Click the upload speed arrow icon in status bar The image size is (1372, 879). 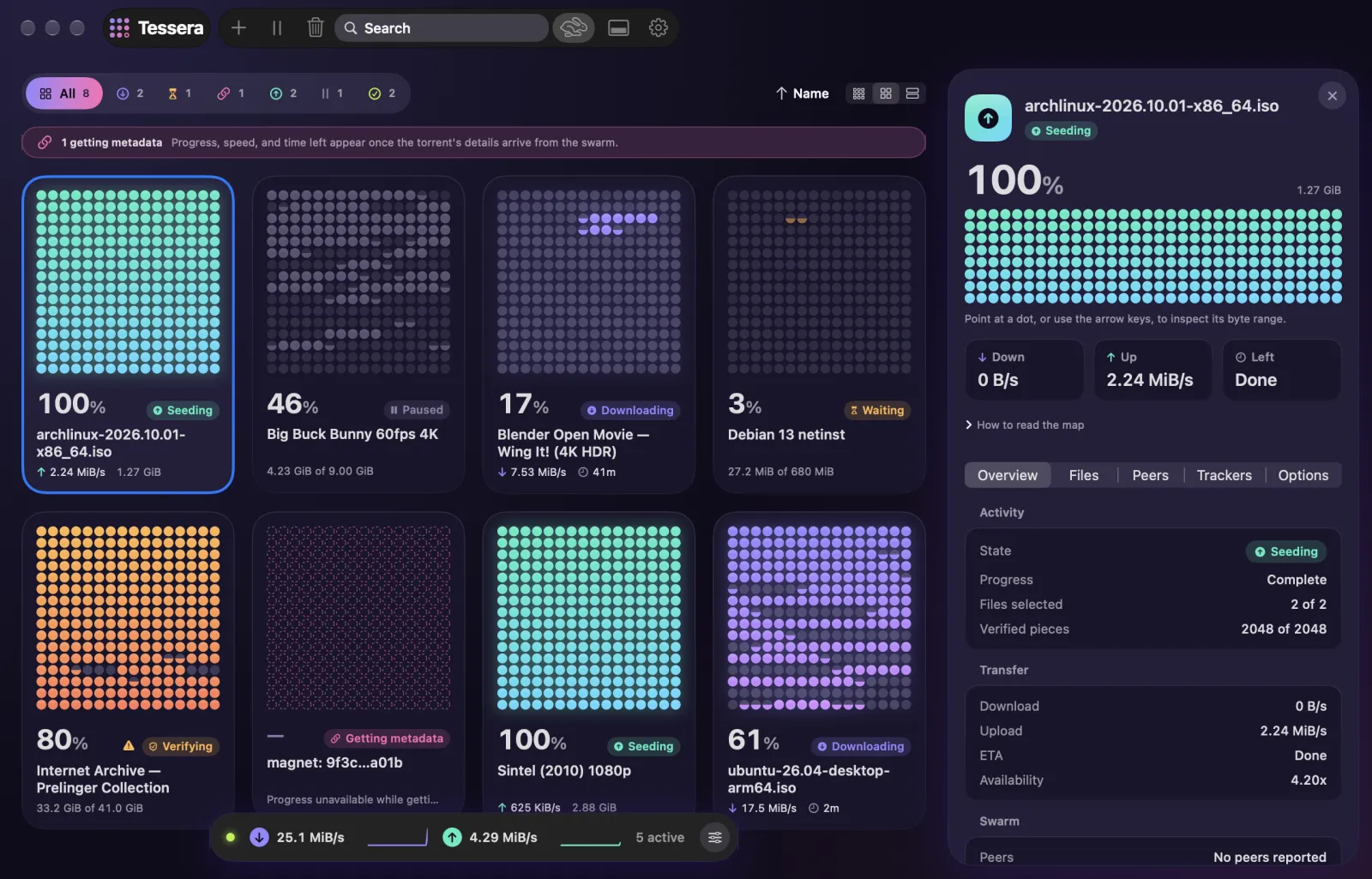pos(452,837)
